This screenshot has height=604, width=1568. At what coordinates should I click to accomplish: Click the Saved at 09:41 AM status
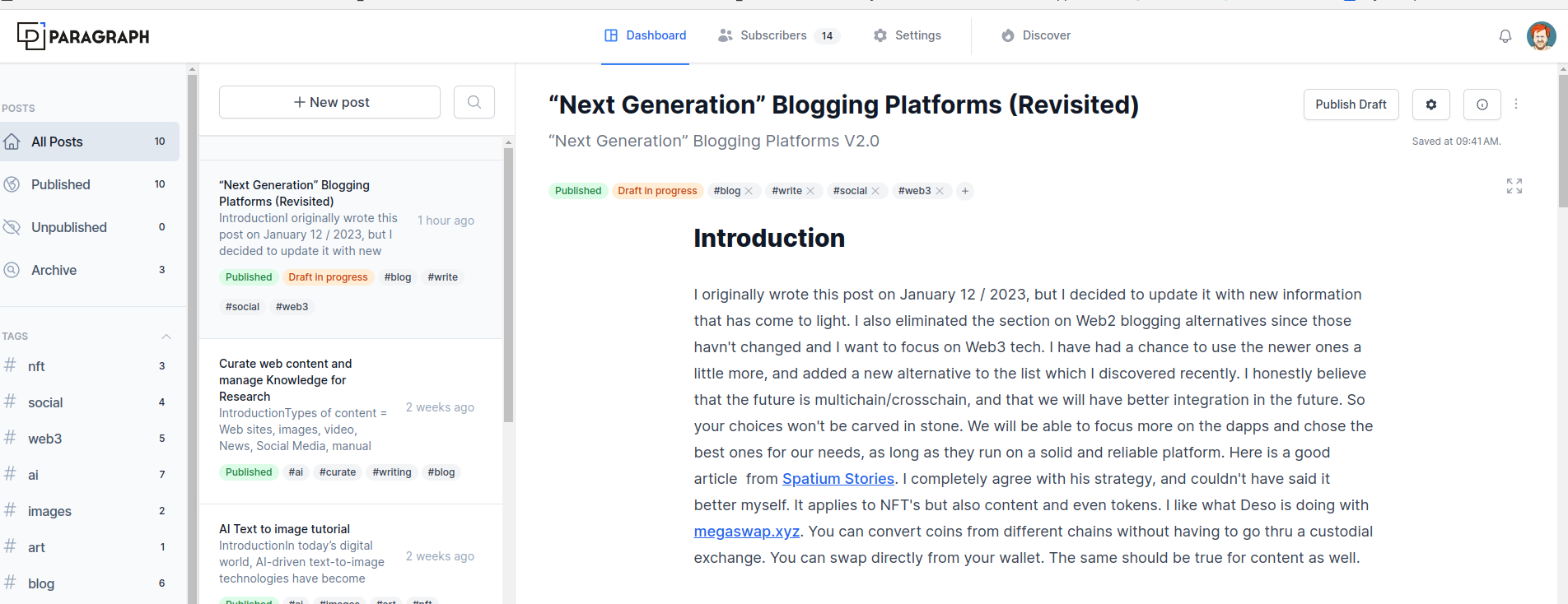coord(1456,142)
